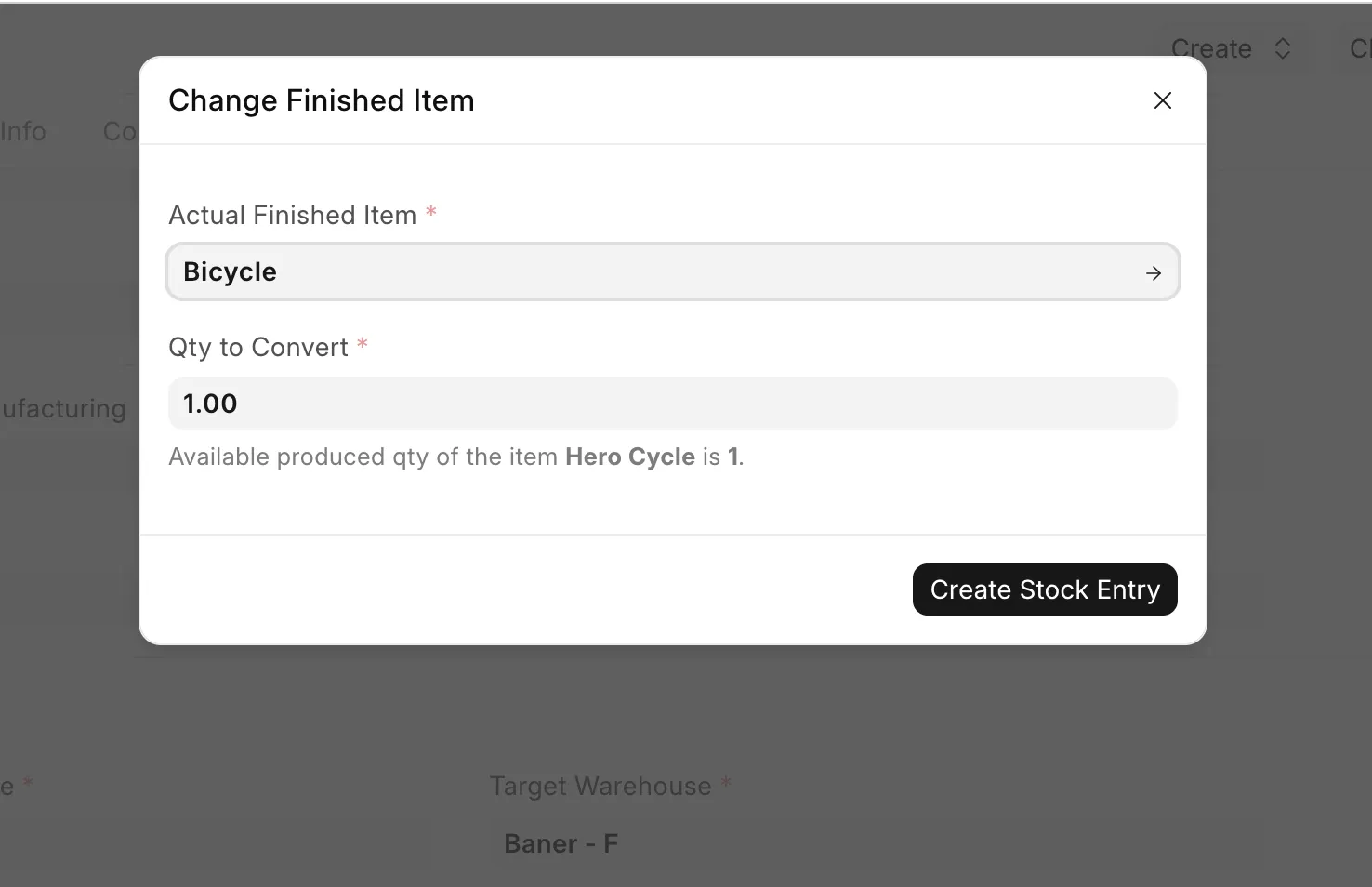Select the Actual Finished Item Bicycle field

673,271
